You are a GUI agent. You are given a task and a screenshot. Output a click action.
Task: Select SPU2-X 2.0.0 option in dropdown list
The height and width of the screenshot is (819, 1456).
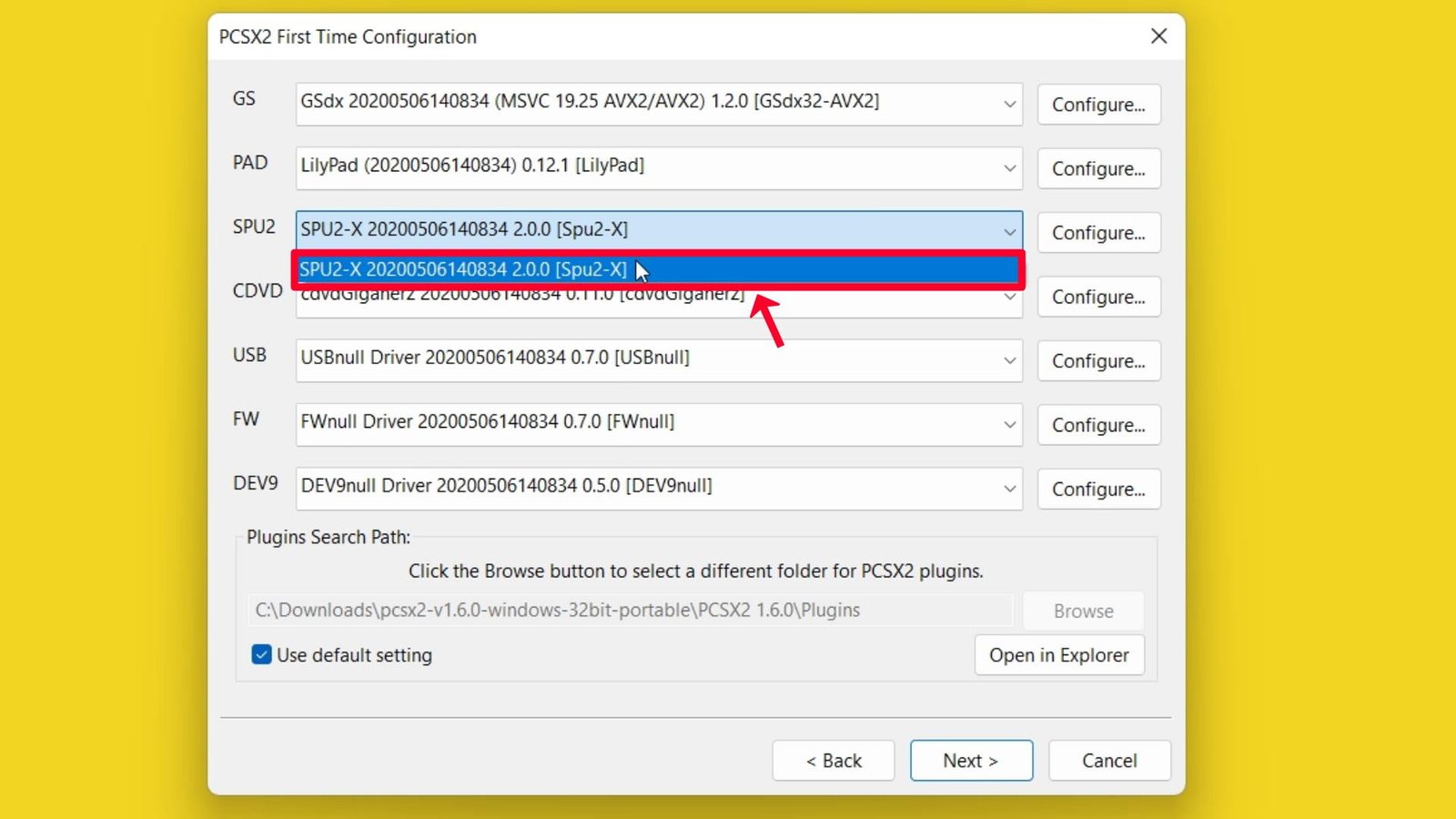coord(657,269)
